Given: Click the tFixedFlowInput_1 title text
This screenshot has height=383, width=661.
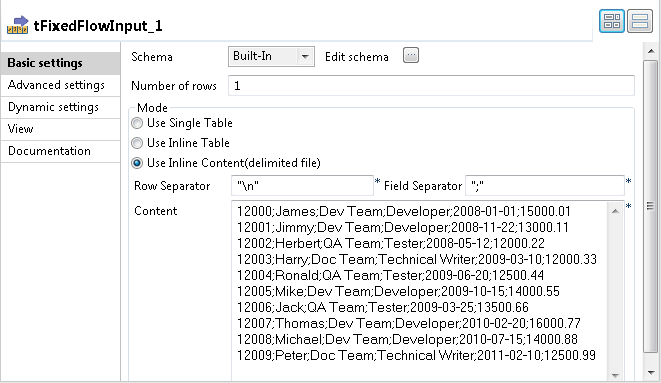Looking at the screenshot, I should (98, 26).
